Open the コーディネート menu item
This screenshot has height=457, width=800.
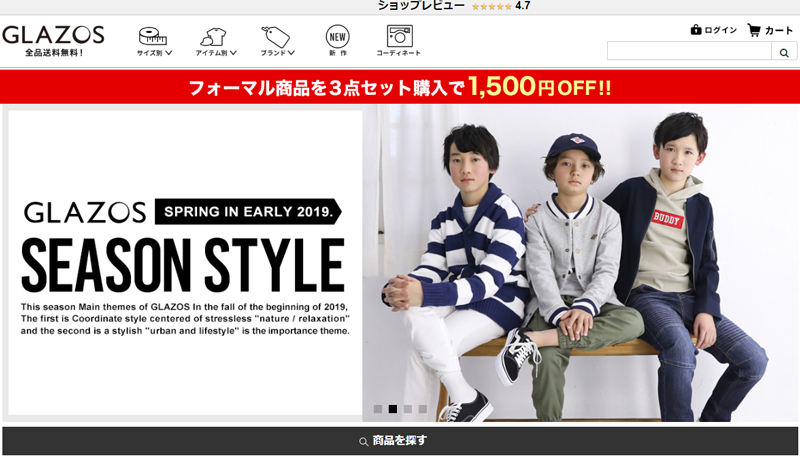coord(398,53)
